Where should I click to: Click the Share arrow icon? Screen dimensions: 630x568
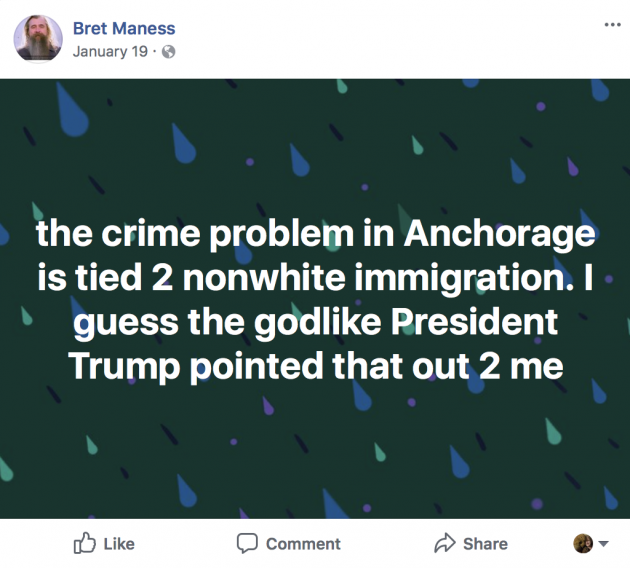(x=444, y=543)
